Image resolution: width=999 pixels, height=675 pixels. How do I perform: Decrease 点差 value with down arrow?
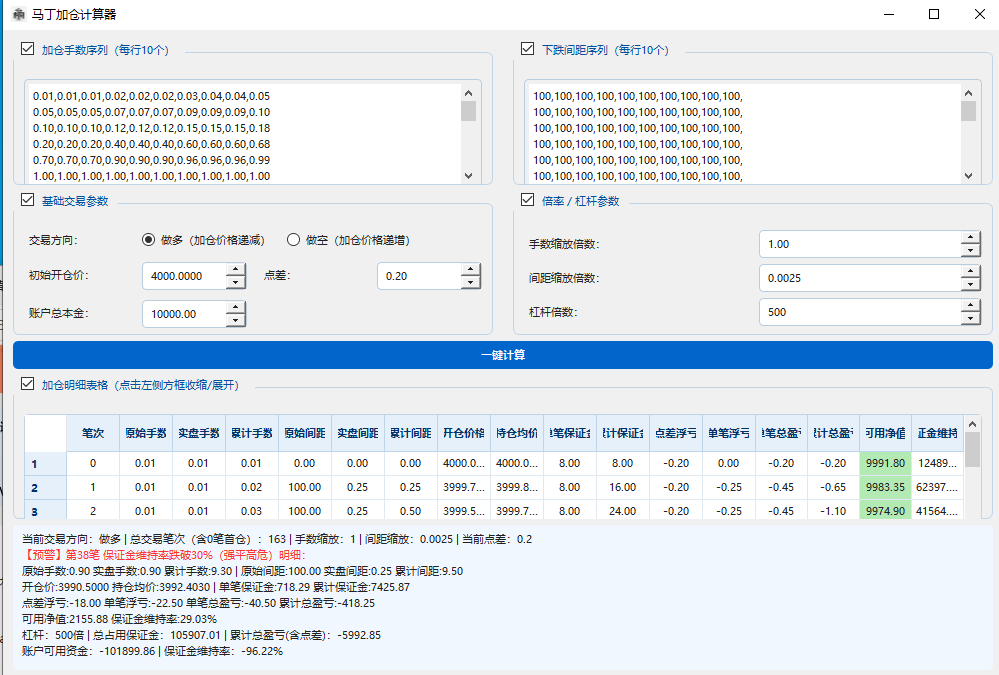click(x=471, y=282)
